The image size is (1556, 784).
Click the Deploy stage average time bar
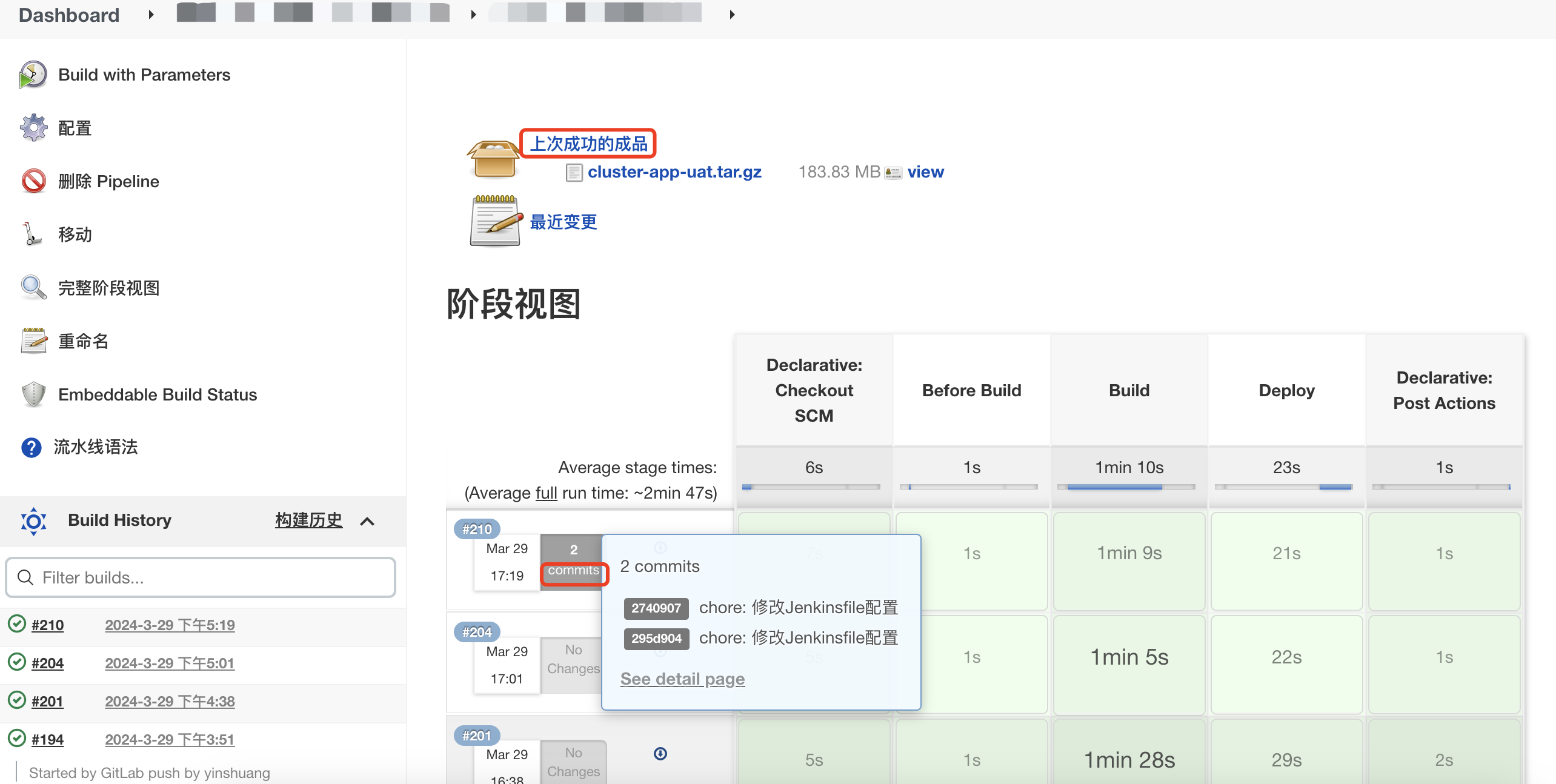coord(1284,487)
